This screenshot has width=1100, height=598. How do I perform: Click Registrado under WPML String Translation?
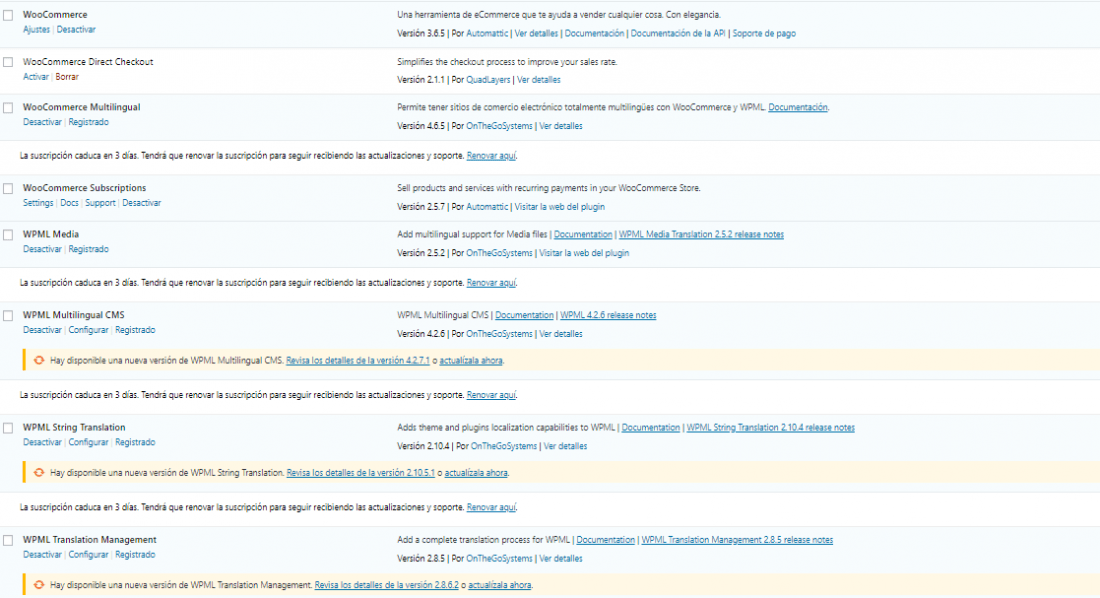[x=135, y=442]
